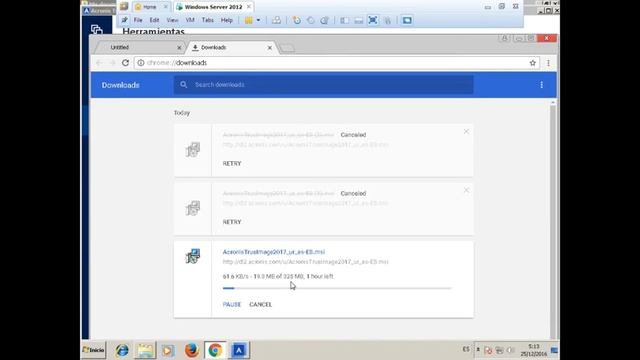
Task: Open the VMware View menu
Action: pyautogui.click(x=172, y=20)
